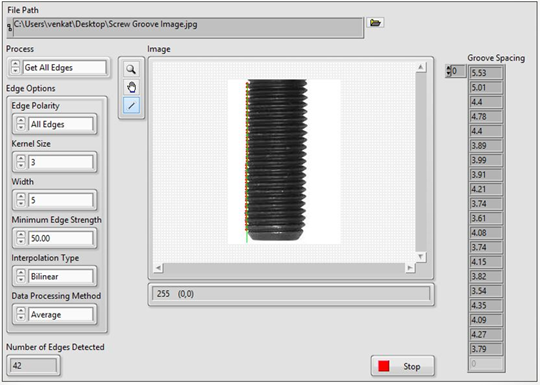This screenshot has height=385, width=540.
Task: Adjust Kernel Size stepper arrows
Action: point(21,162)
